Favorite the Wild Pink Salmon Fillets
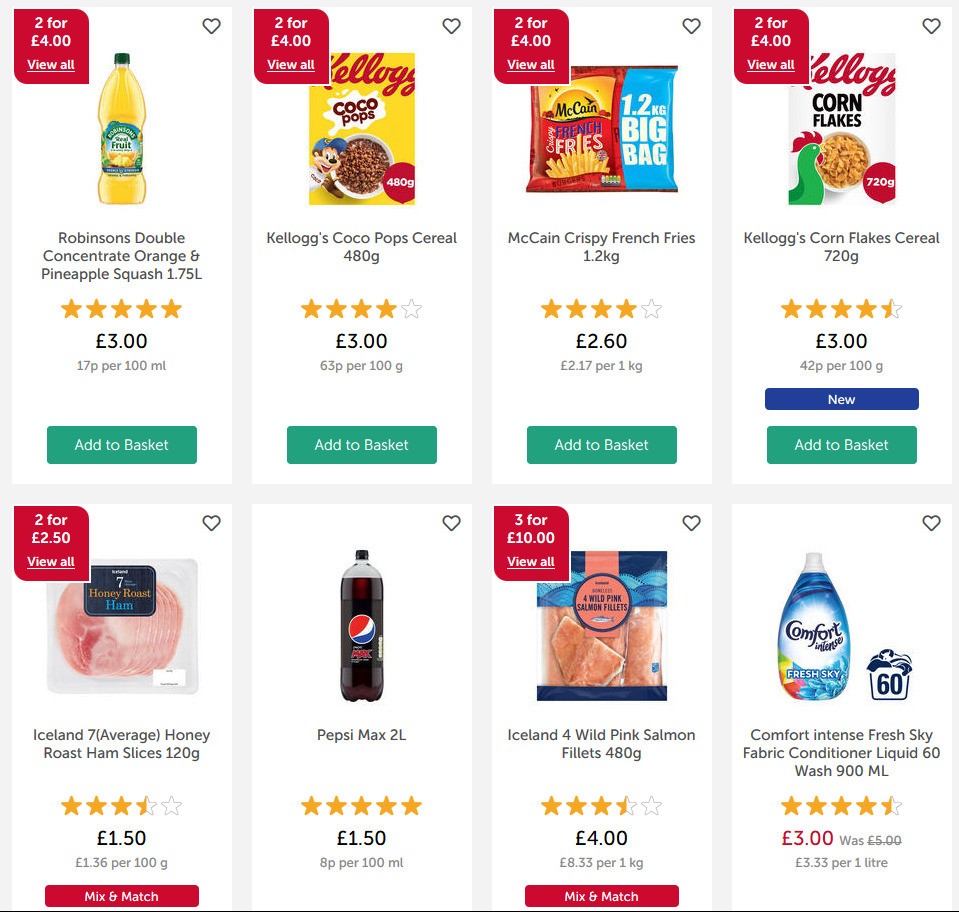 [691, 523]
